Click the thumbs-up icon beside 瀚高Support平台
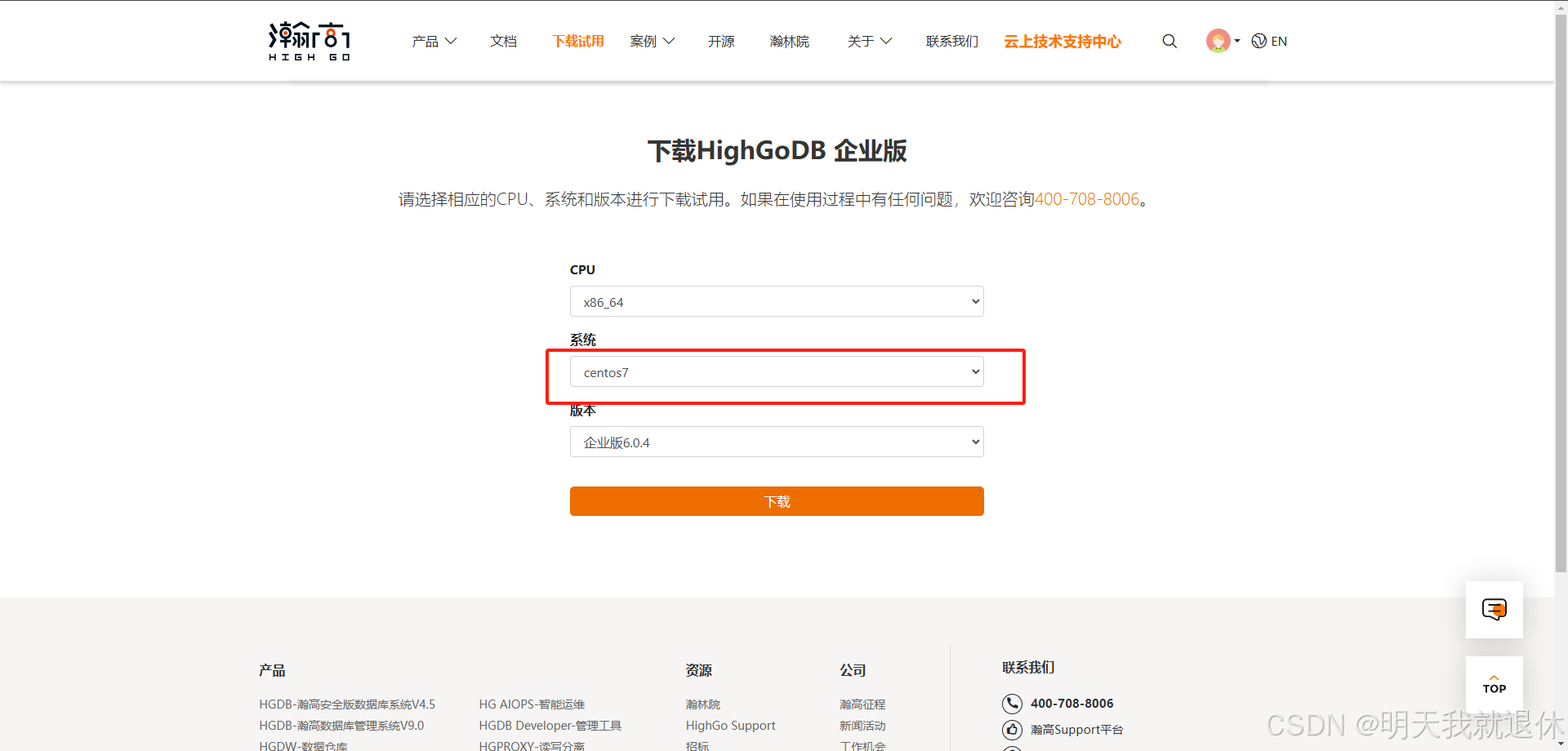 1012,730
